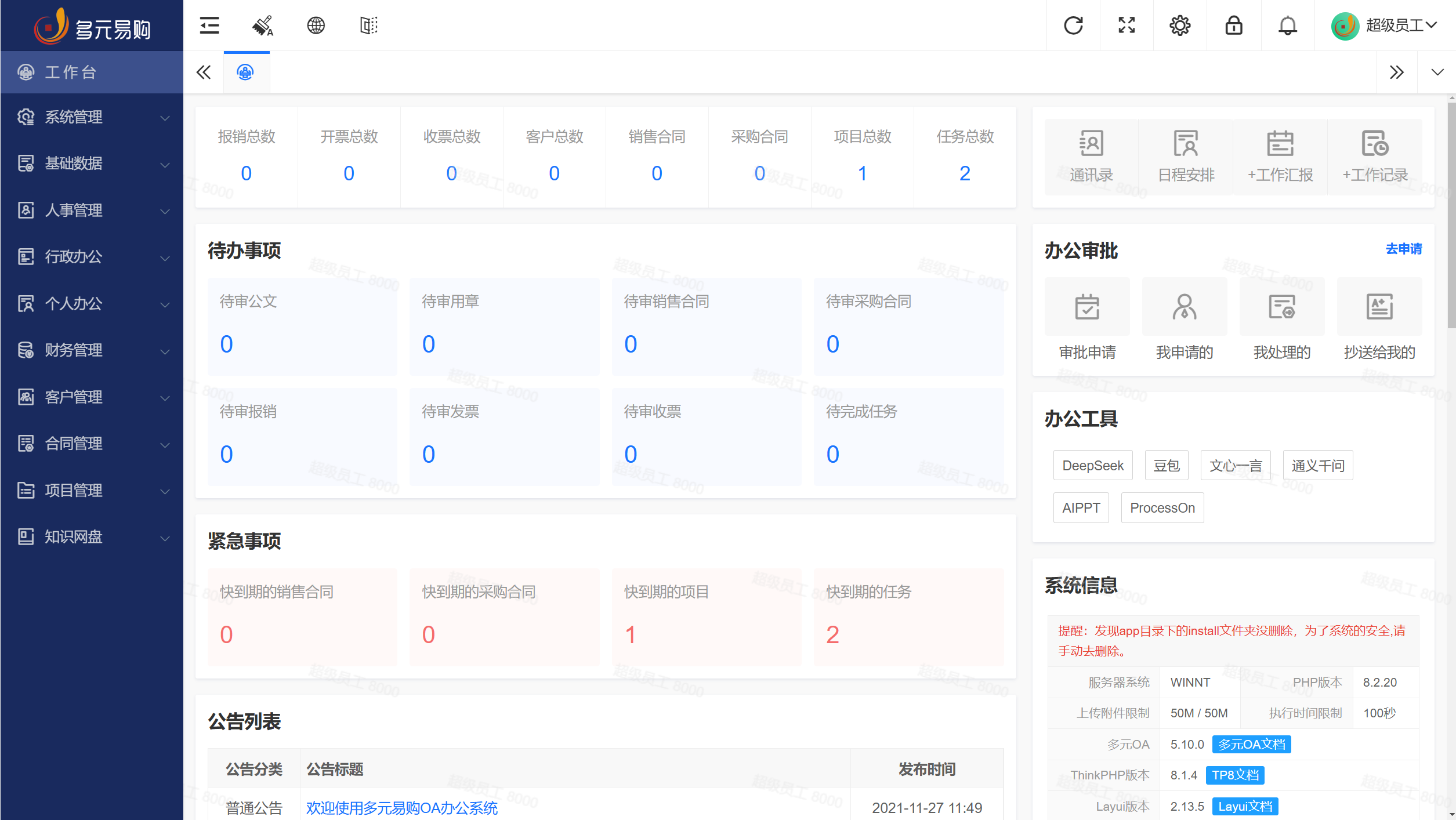This screenshot has width=1456, height=820.
Task: Click the 待完成任务 card
Action: point(909,437)
